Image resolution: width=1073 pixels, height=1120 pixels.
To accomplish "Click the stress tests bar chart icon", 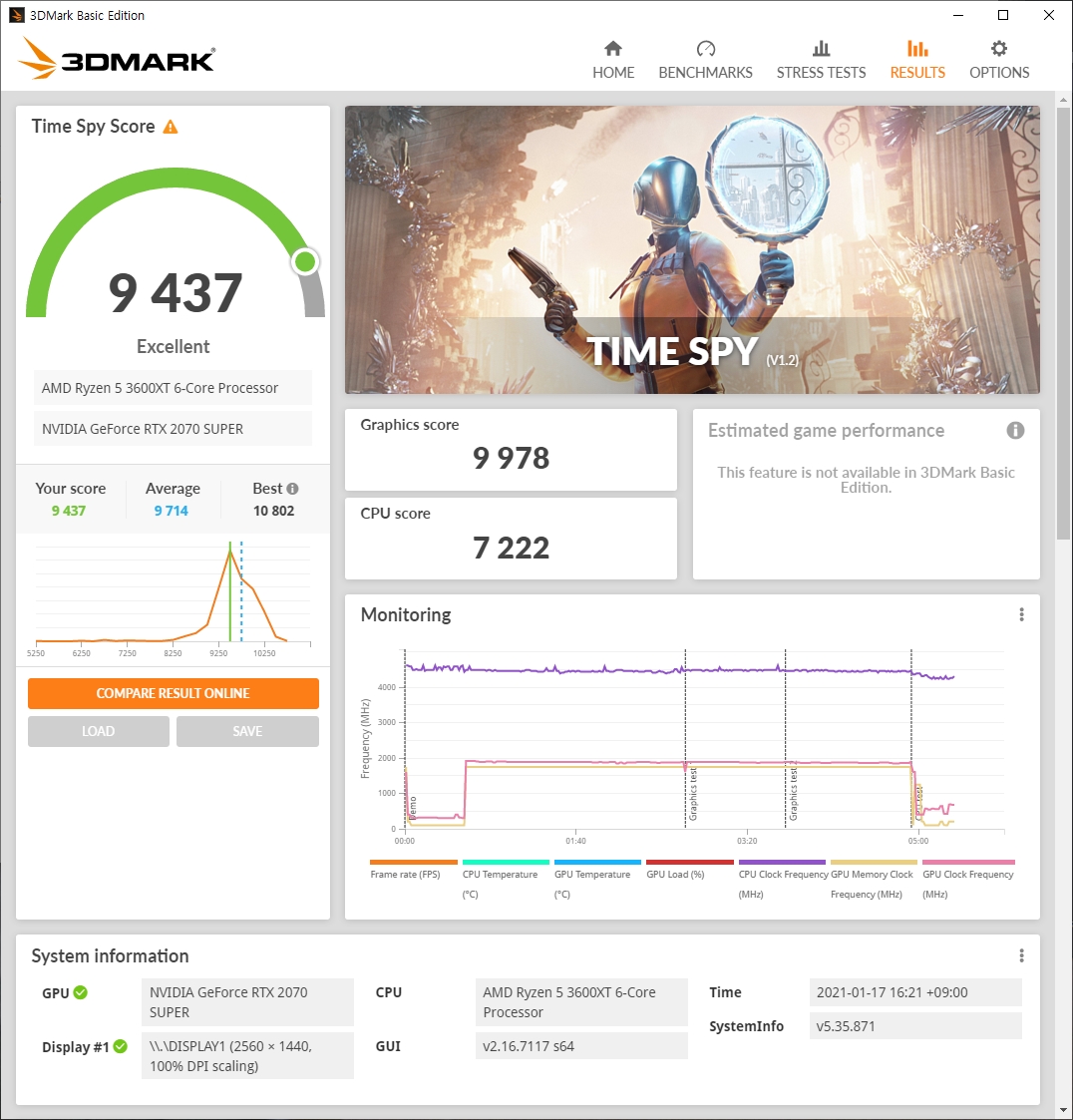I will click(x=821, y=48).
